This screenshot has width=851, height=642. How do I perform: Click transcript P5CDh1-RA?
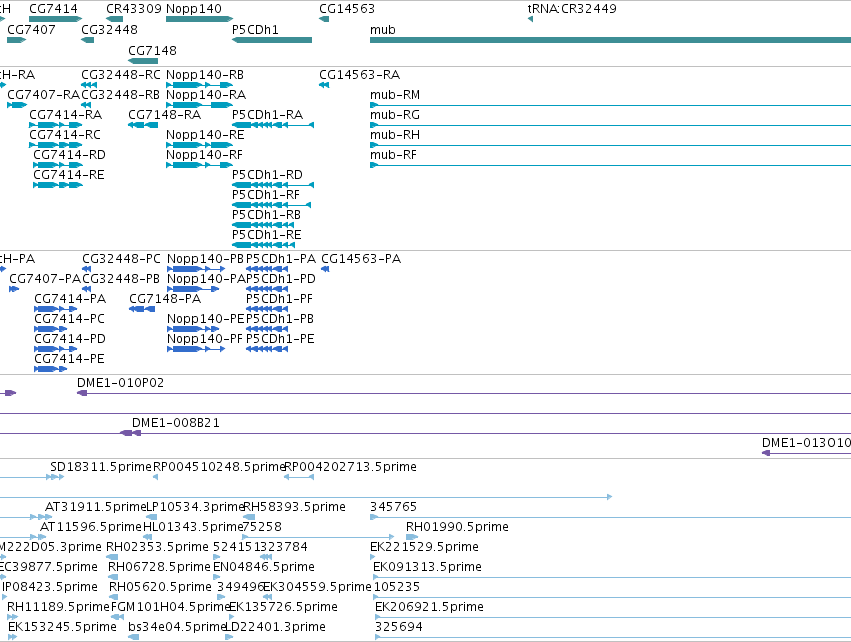pyautogui.click(x=273, y=125)
